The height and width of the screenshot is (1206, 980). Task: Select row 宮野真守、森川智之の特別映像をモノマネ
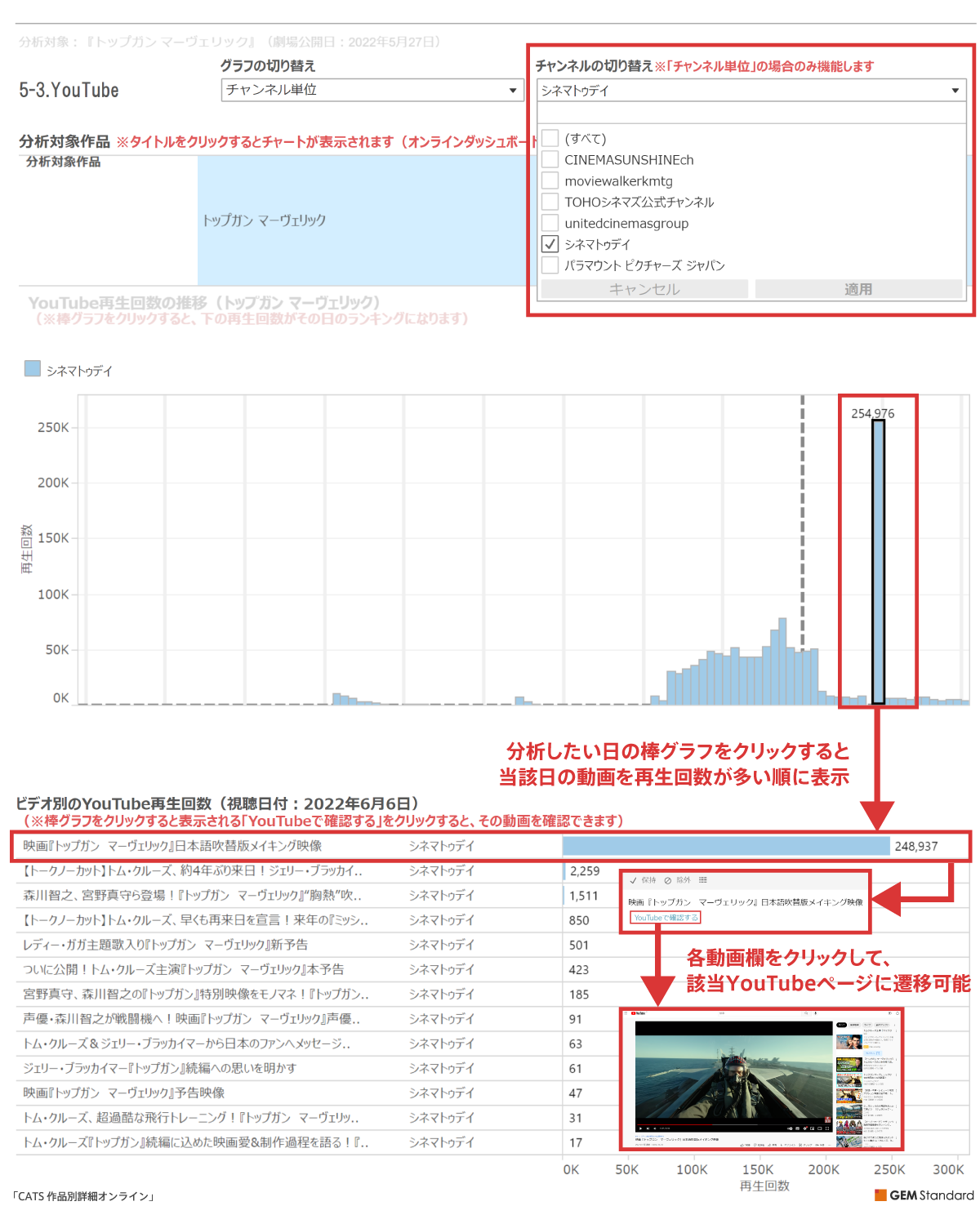click(491, 995)
